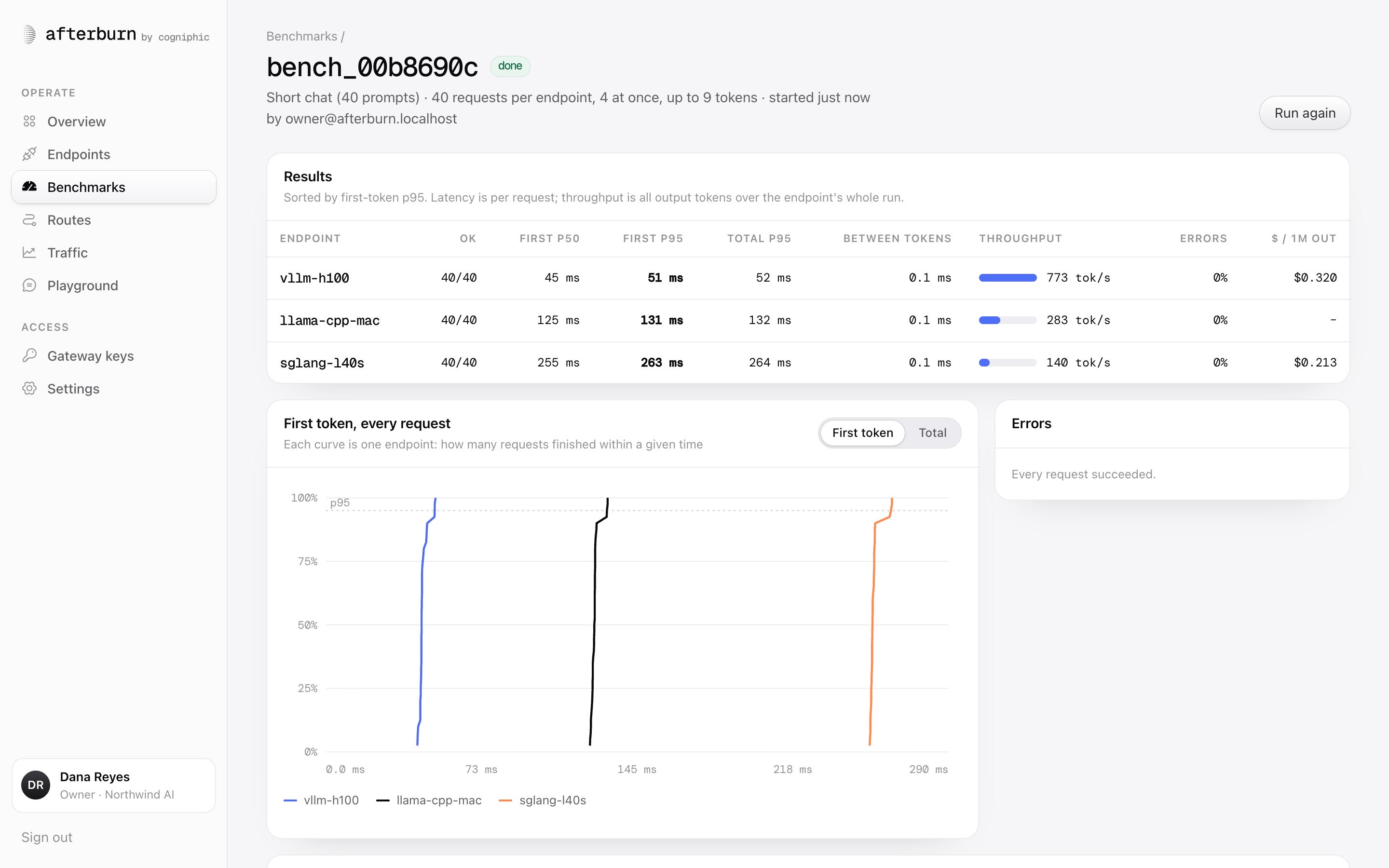The width and height of the screenshot is (1389, 868).
Task: Open the Playground page
Action: tap(114, 285)
